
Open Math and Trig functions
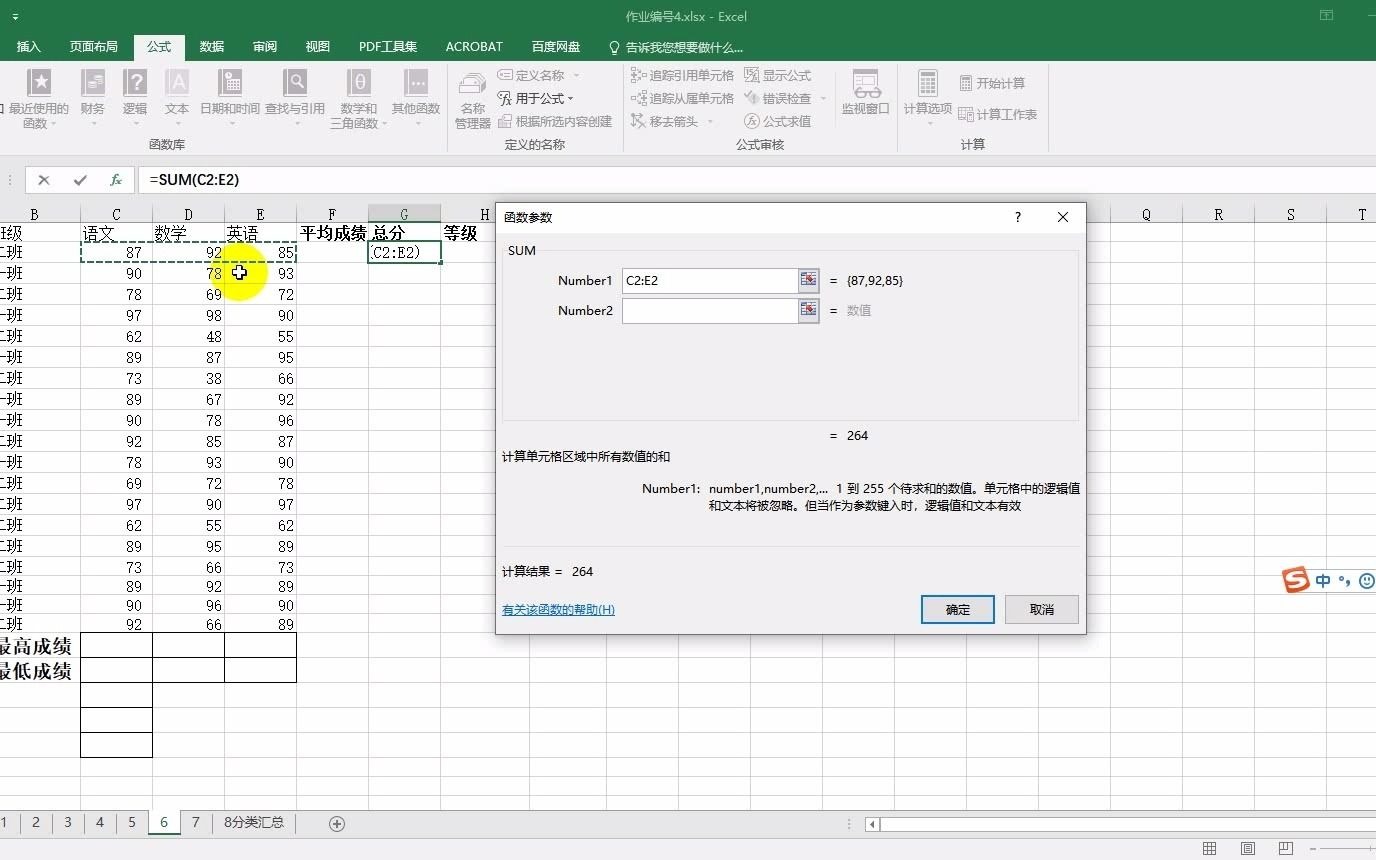(x=358, y=99)
